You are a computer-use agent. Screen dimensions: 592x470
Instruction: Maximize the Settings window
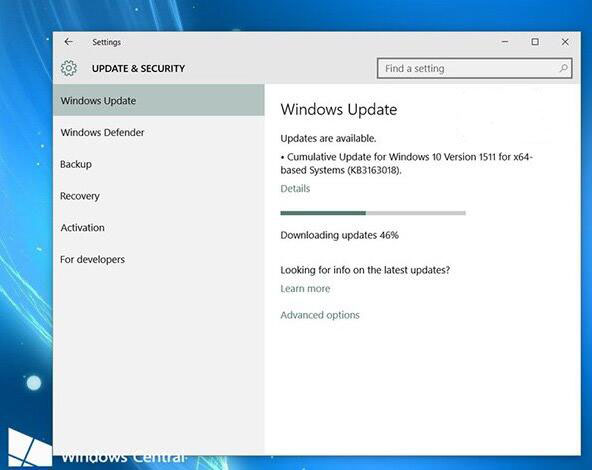[x=535, y=42]
